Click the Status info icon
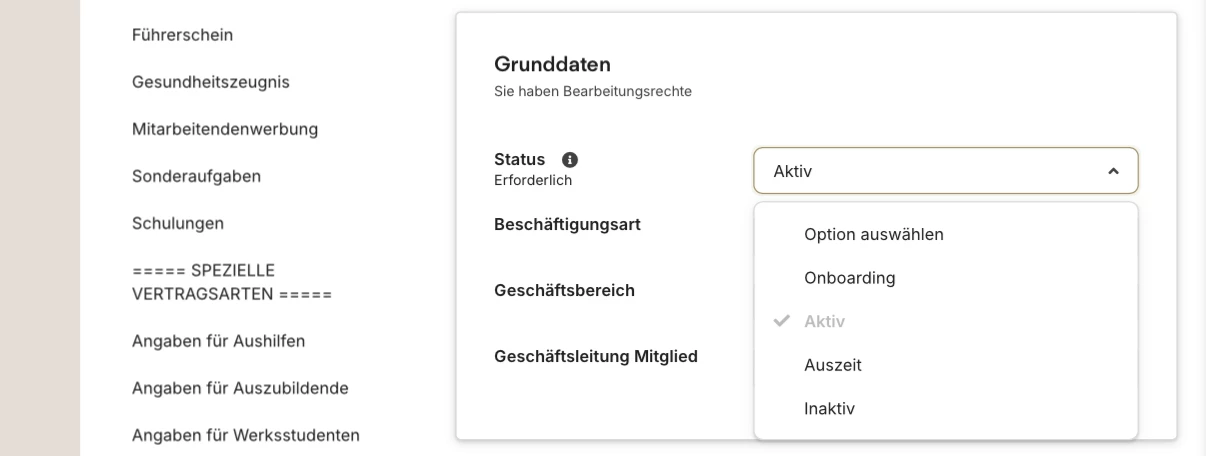Viewport: 1206px width, 456px height. point(571,160)
